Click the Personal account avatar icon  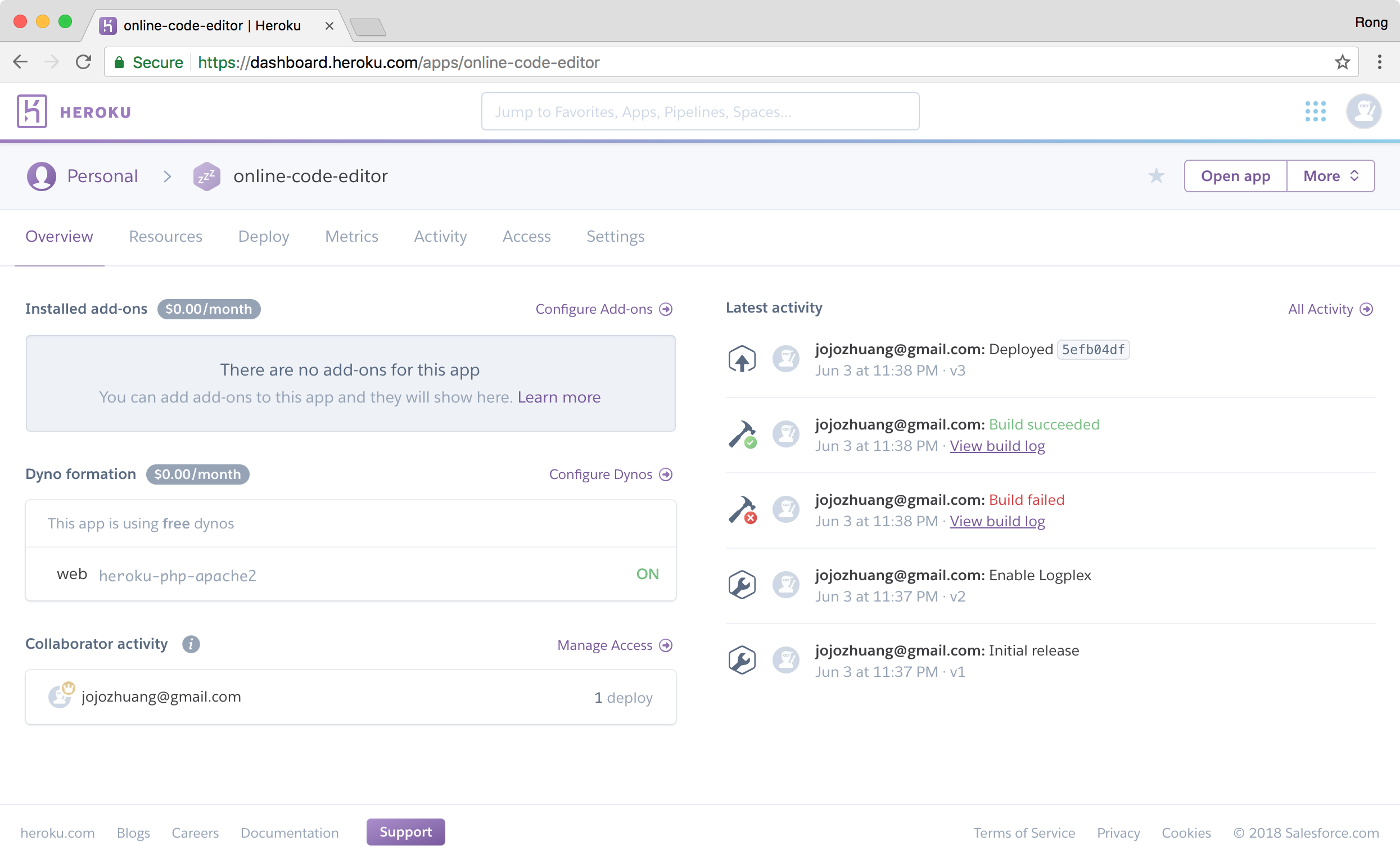coord(42,176)
